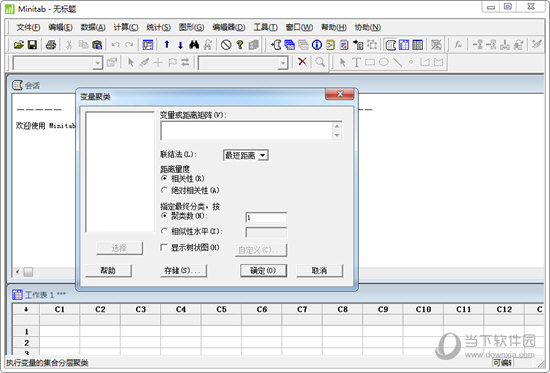This screenshot has height=373, width=550.
Task: Open the 图形(G) menu
Action: (191, 27)
